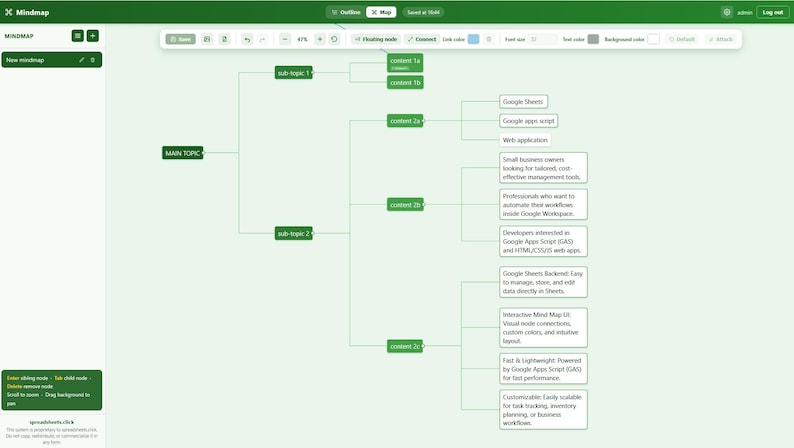
Task: Rename New mindmap with the pencil icon
Action: click(82, 60)
